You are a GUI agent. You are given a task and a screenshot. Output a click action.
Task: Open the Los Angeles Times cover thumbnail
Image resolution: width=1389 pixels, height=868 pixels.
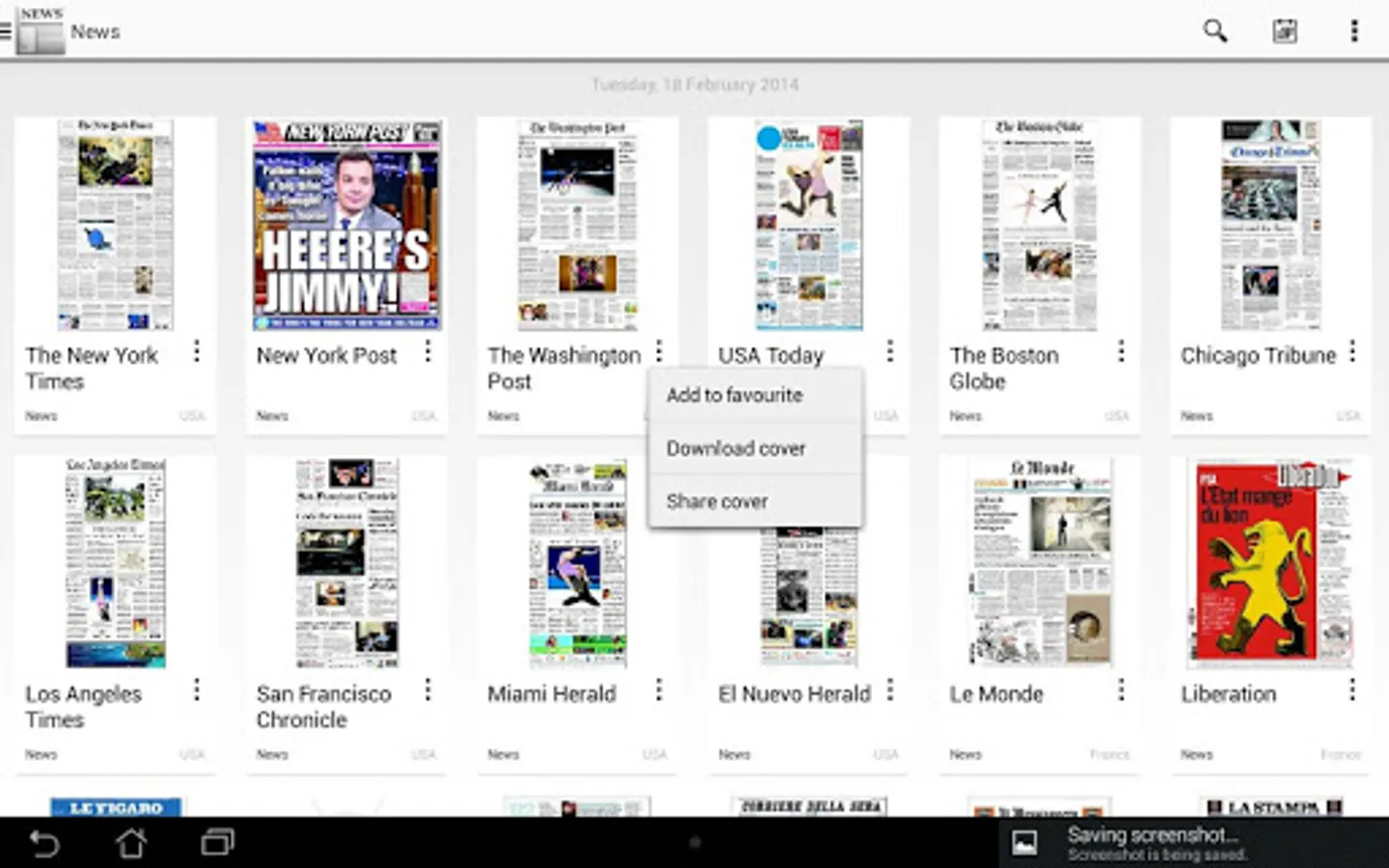click(116, 563)
